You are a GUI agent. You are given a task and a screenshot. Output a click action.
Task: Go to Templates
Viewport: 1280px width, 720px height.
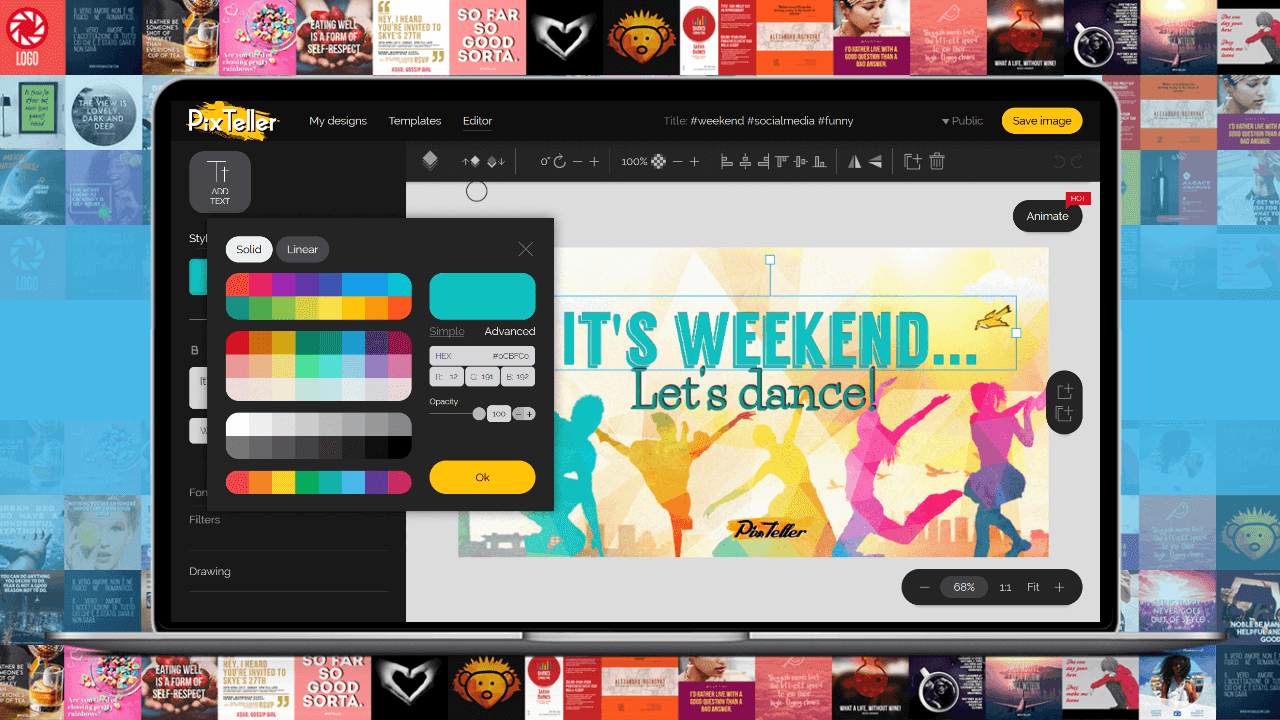415,121
